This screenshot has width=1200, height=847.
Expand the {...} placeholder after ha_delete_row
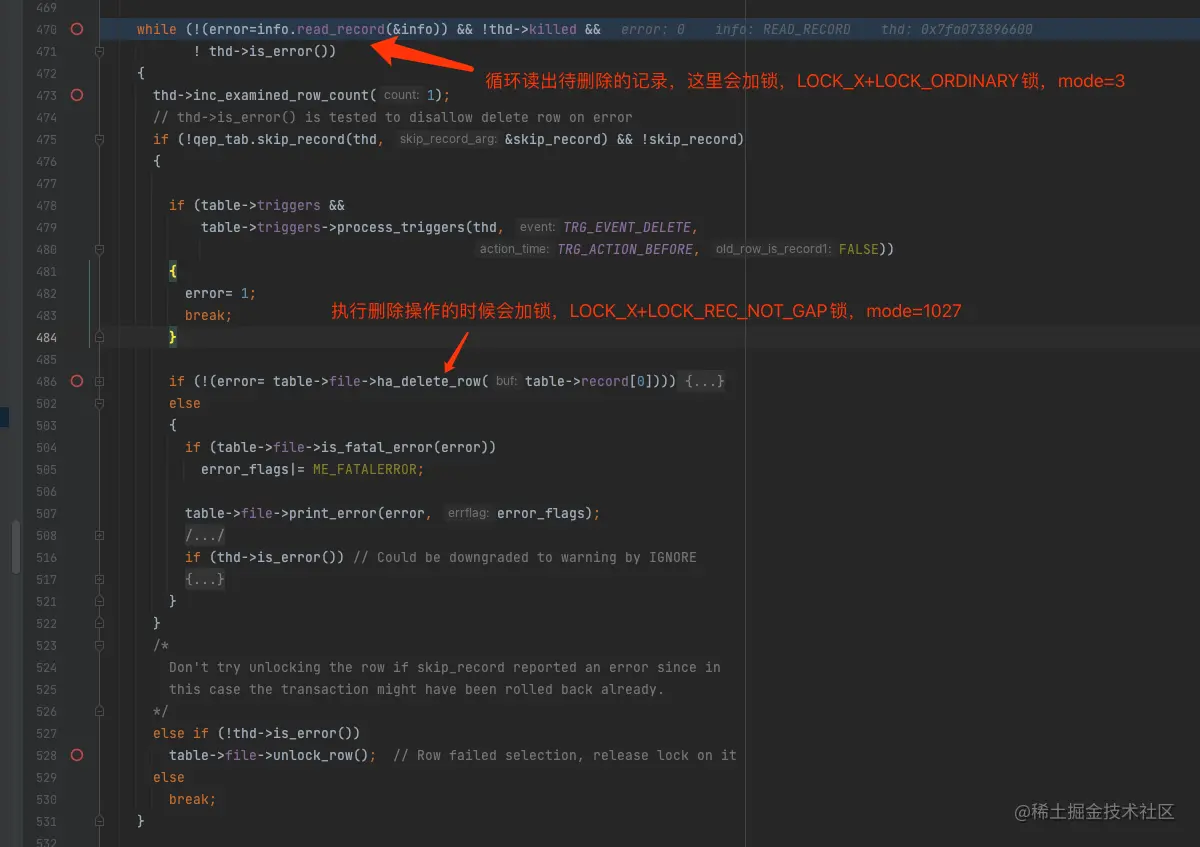[705, 381]
